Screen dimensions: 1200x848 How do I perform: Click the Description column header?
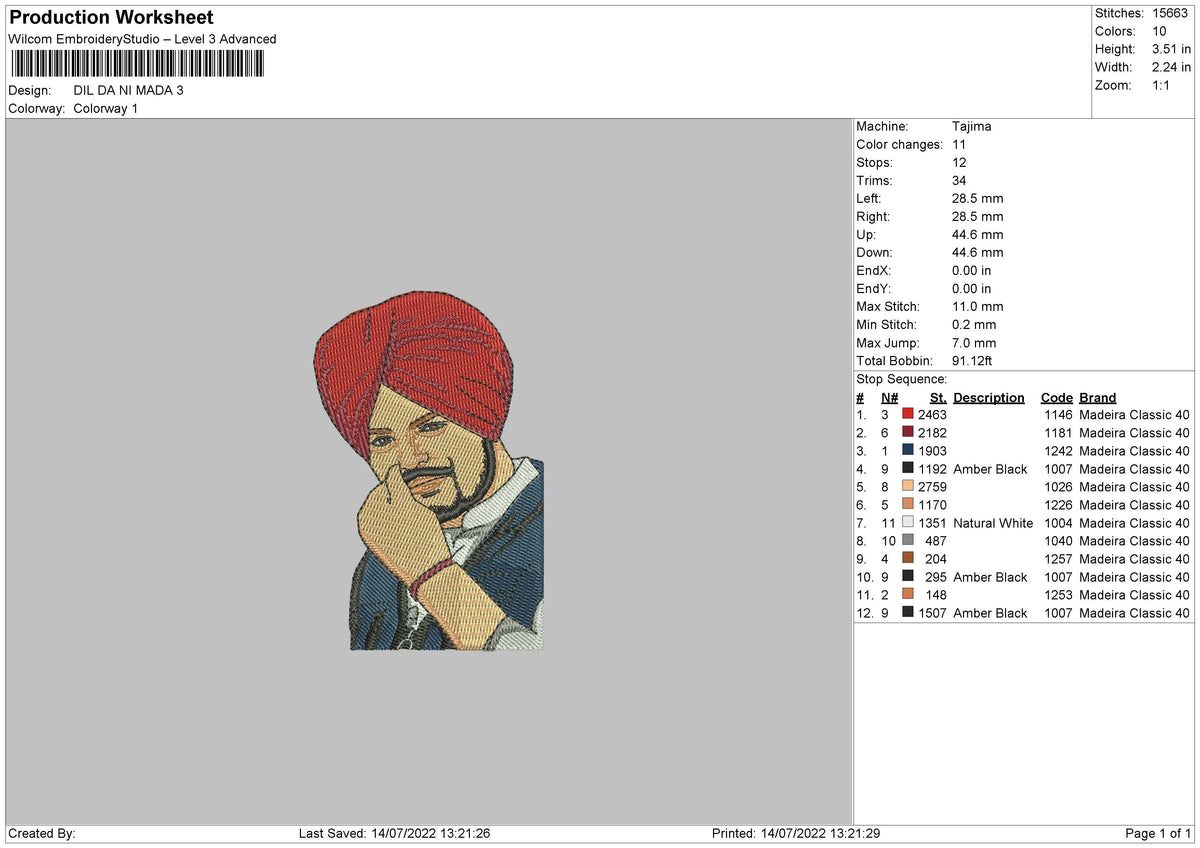pos(989,398)
